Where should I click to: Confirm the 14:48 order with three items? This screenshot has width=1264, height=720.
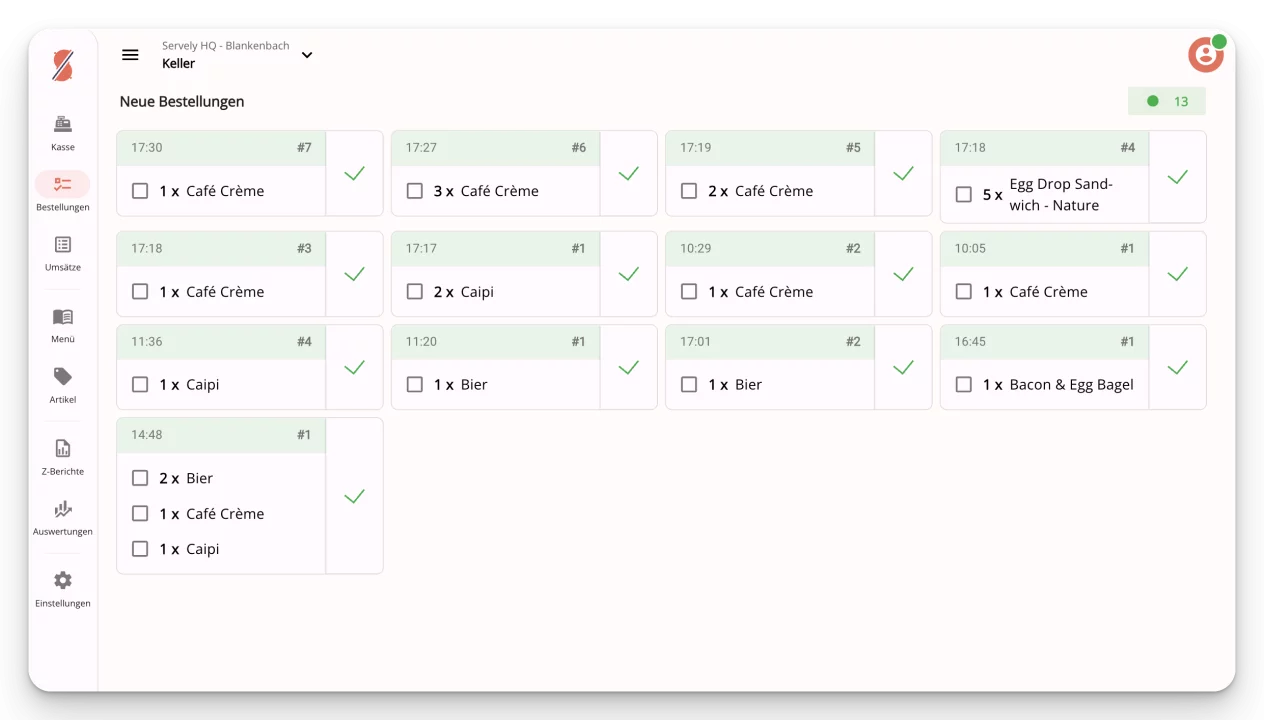tap(354, 495)
